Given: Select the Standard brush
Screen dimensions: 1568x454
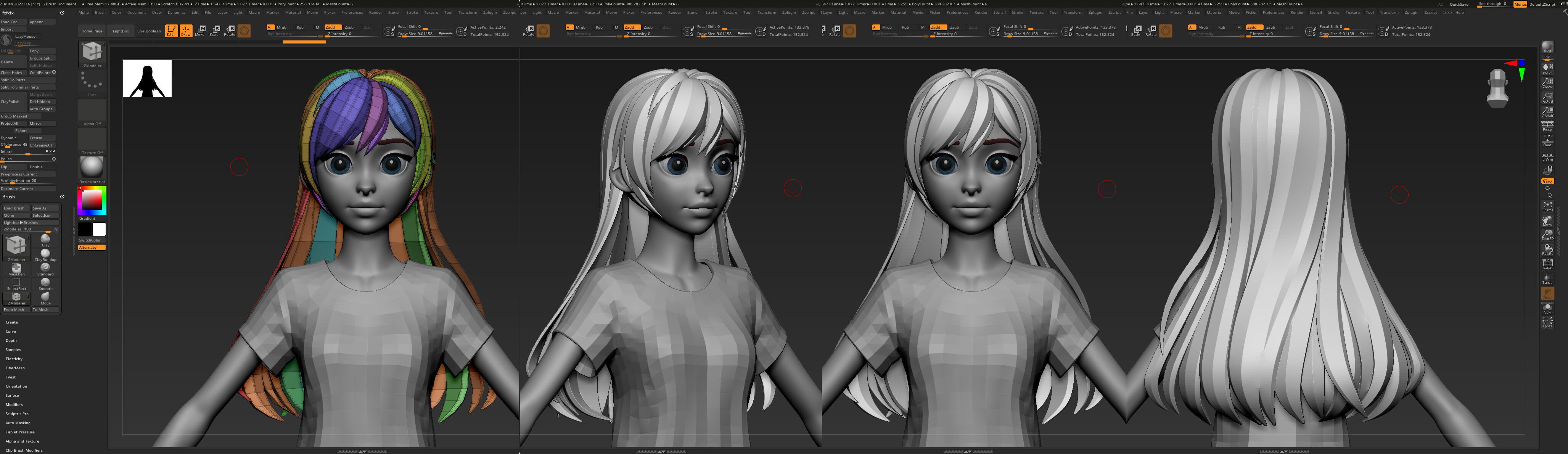Looking at the screenshot, I should point(45,270).
